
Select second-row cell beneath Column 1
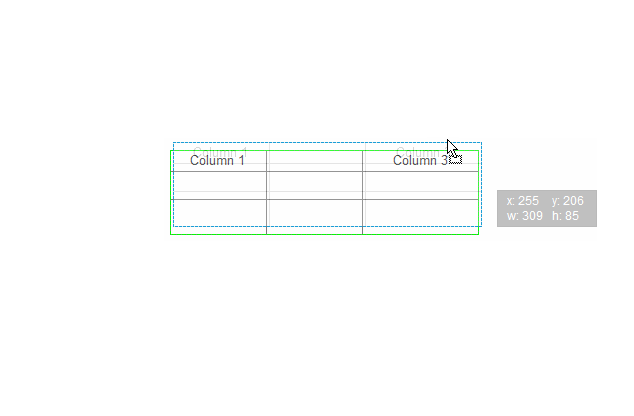[218, 186]
